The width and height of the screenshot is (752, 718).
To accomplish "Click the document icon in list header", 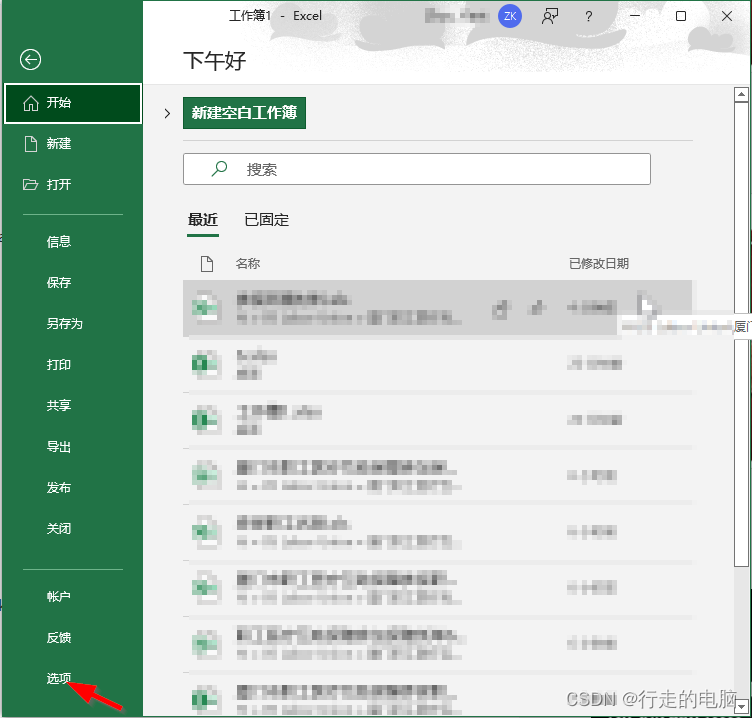I will click(207, 264).
